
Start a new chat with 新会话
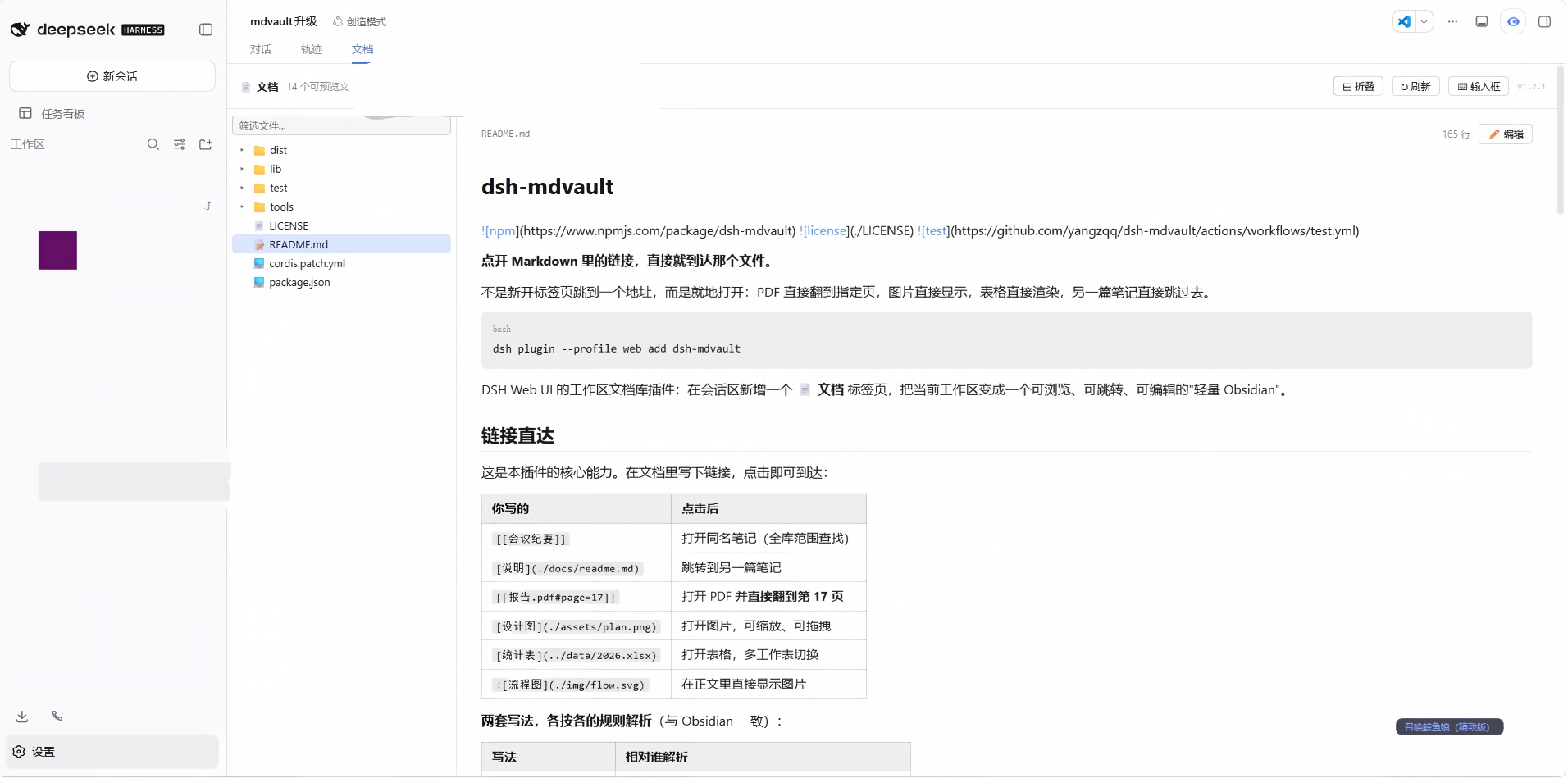[x=112, y=76]
